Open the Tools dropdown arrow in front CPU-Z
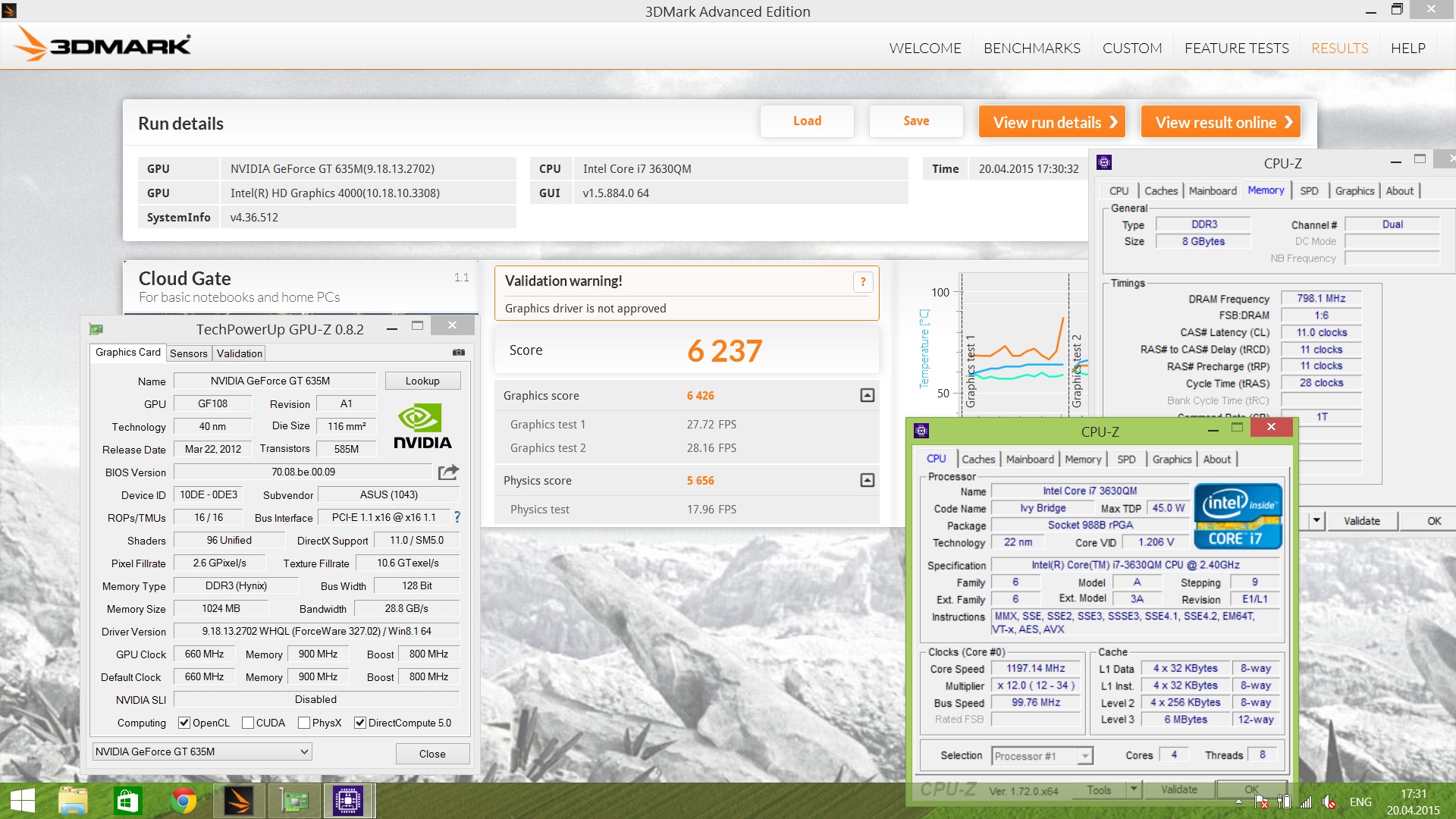 pos(1134,789)
